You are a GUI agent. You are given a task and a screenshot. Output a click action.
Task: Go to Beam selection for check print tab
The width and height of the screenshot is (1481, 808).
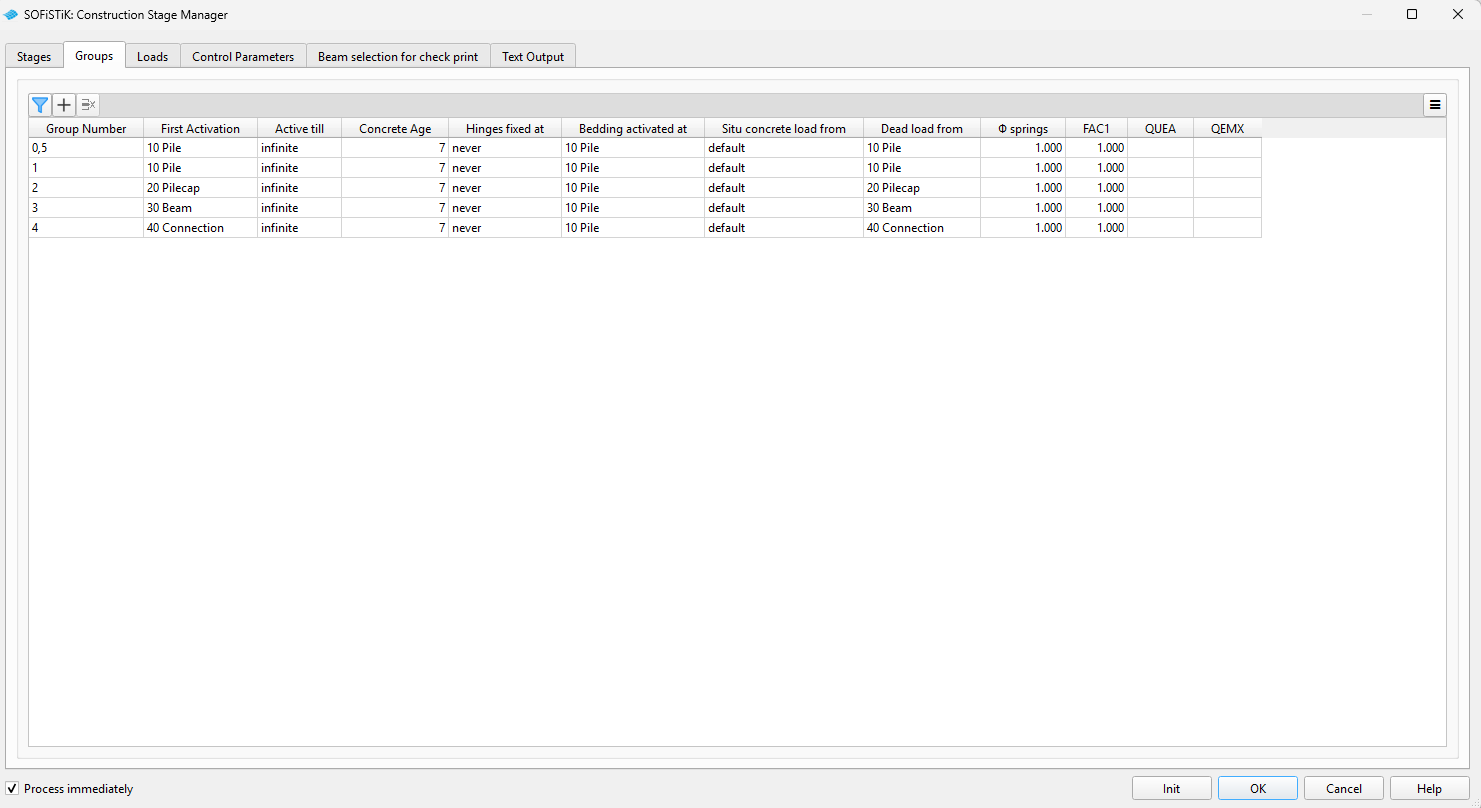[398, 57]
